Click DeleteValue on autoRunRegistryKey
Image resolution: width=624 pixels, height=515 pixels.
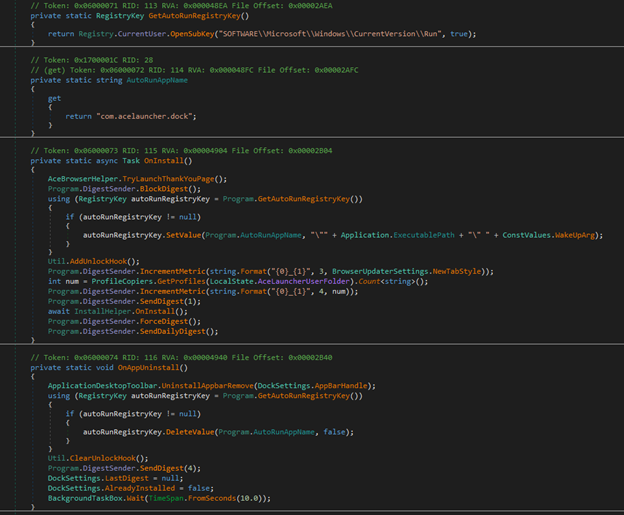click(188, 432)
